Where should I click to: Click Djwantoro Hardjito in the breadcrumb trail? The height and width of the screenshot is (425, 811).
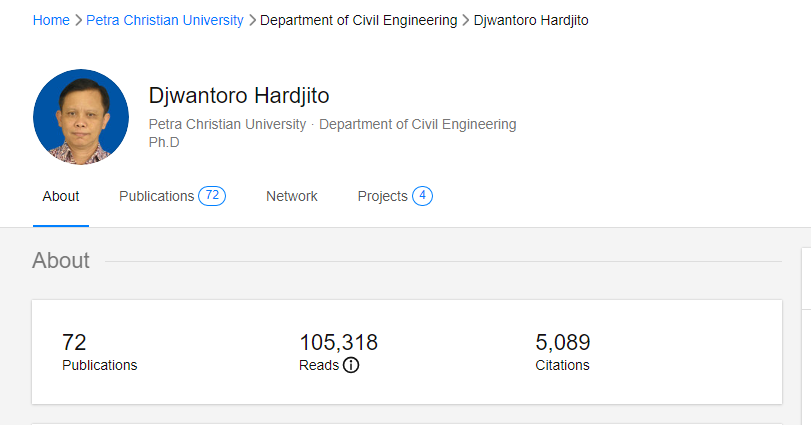tap(531, 20)
